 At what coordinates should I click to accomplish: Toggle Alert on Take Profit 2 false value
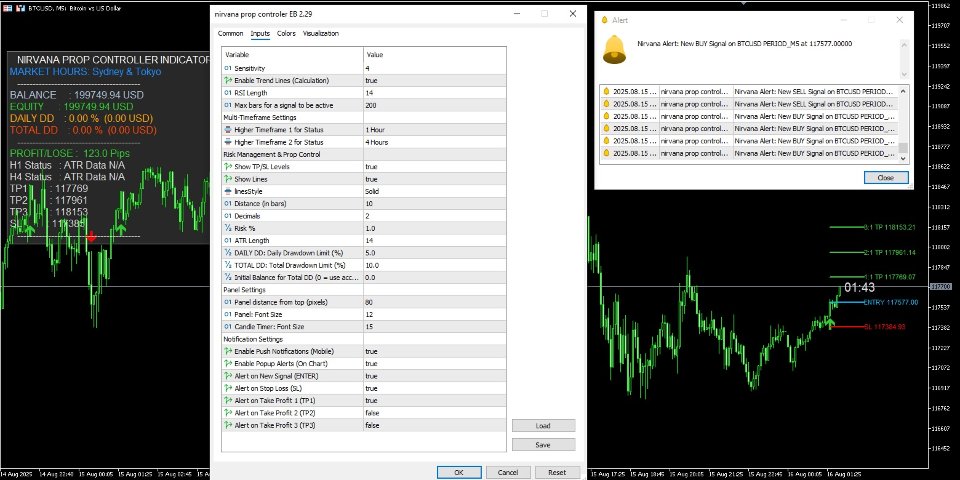pos(435,413)
